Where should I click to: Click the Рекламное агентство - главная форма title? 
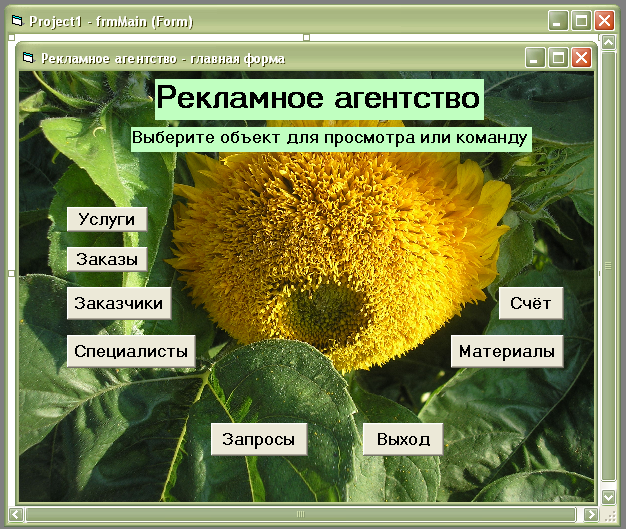pos(163,59)
